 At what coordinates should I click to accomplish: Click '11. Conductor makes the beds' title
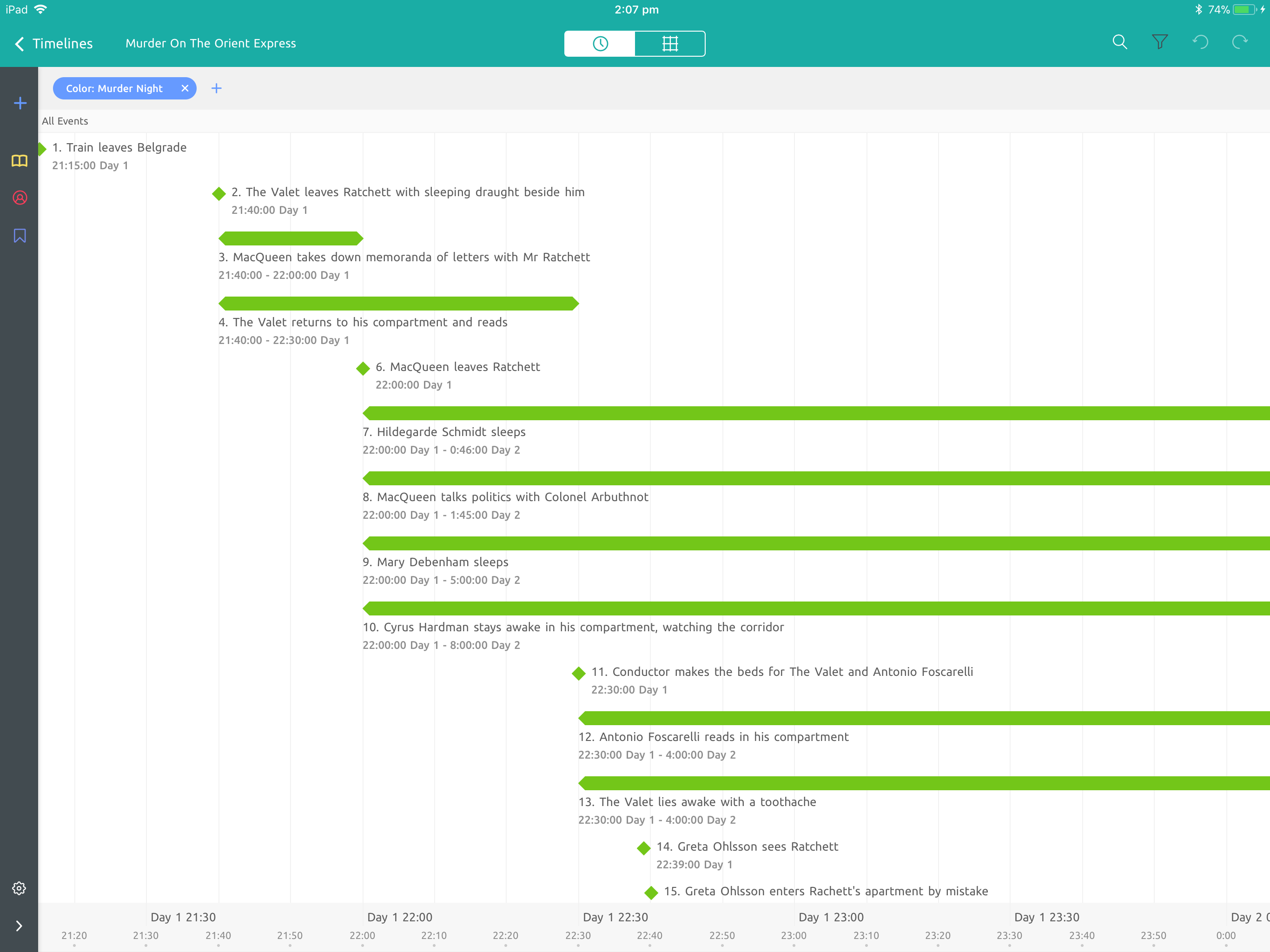tap(782, 672)
